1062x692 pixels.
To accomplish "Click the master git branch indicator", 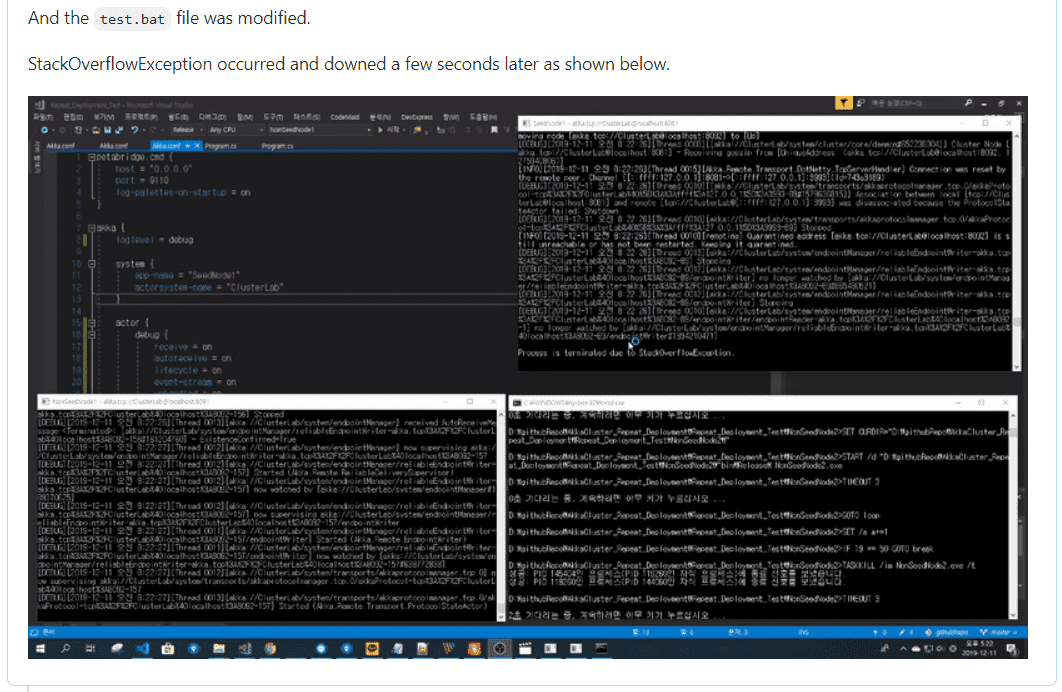I will coord(998,632).
